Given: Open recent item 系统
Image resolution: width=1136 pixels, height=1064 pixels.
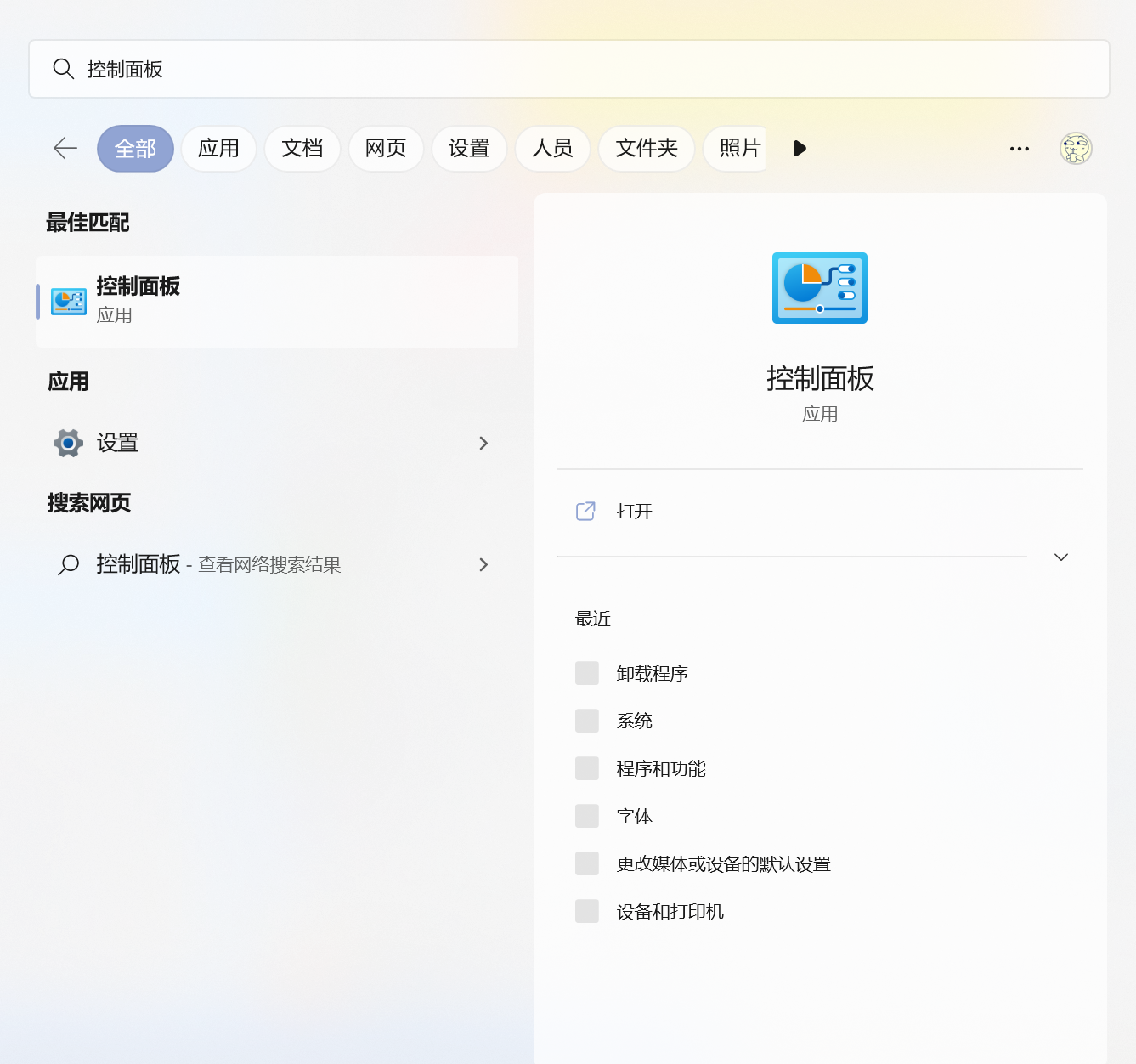Looking at the screenshot, I should [635, 721].
